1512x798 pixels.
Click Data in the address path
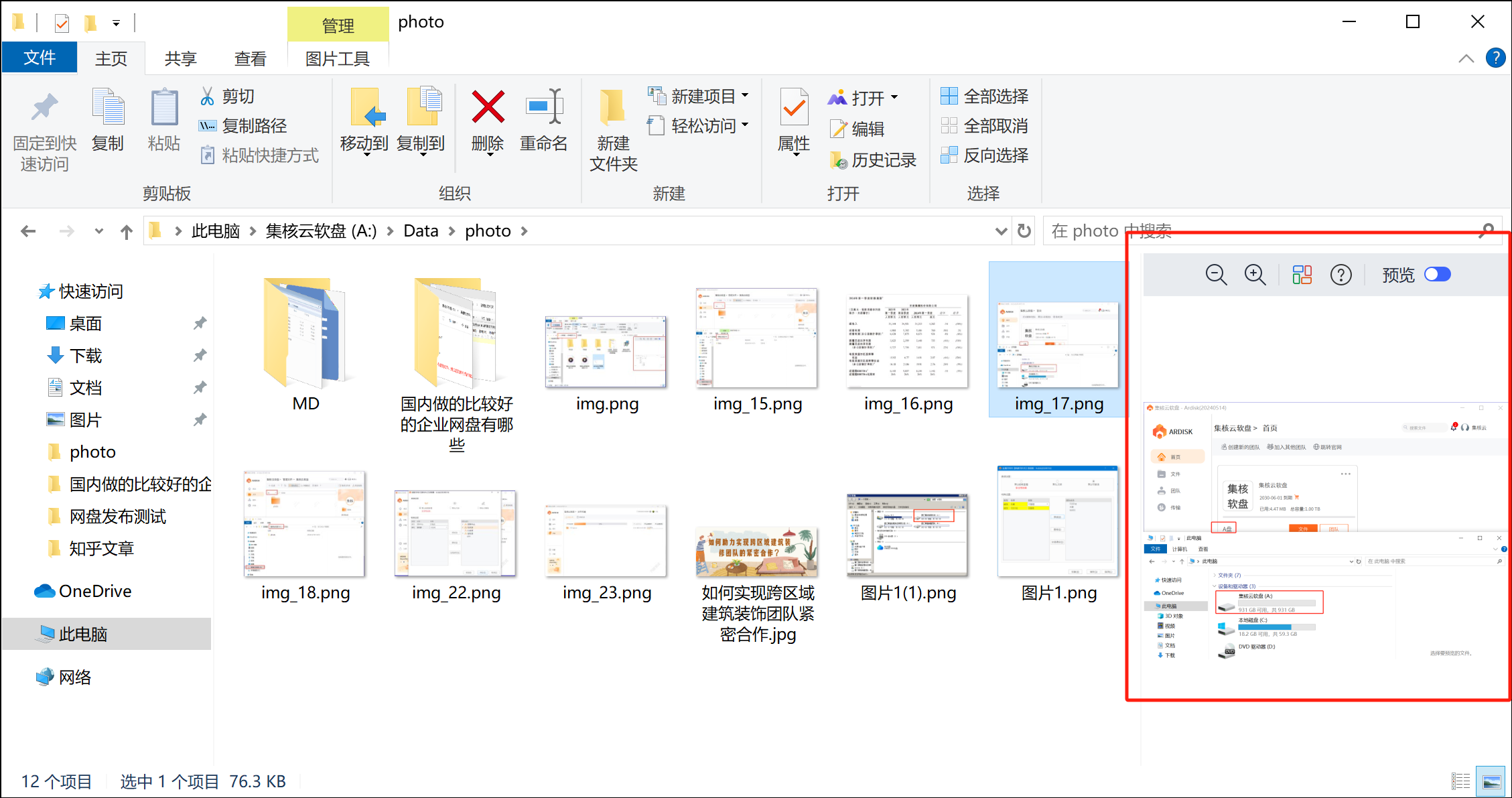pyautogui.click(x=421, y=231)
